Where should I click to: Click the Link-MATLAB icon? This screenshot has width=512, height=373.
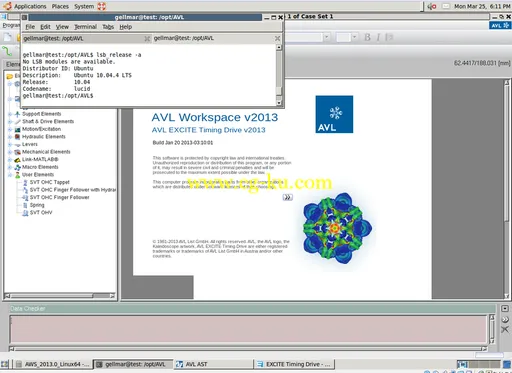pos(17,160)
